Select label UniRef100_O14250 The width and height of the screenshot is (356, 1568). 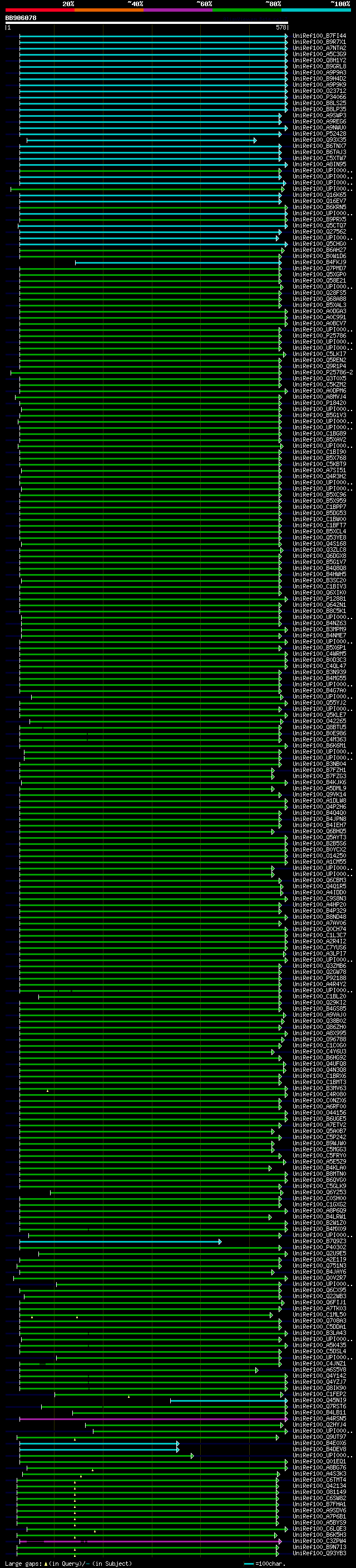(x=319, y=855)
